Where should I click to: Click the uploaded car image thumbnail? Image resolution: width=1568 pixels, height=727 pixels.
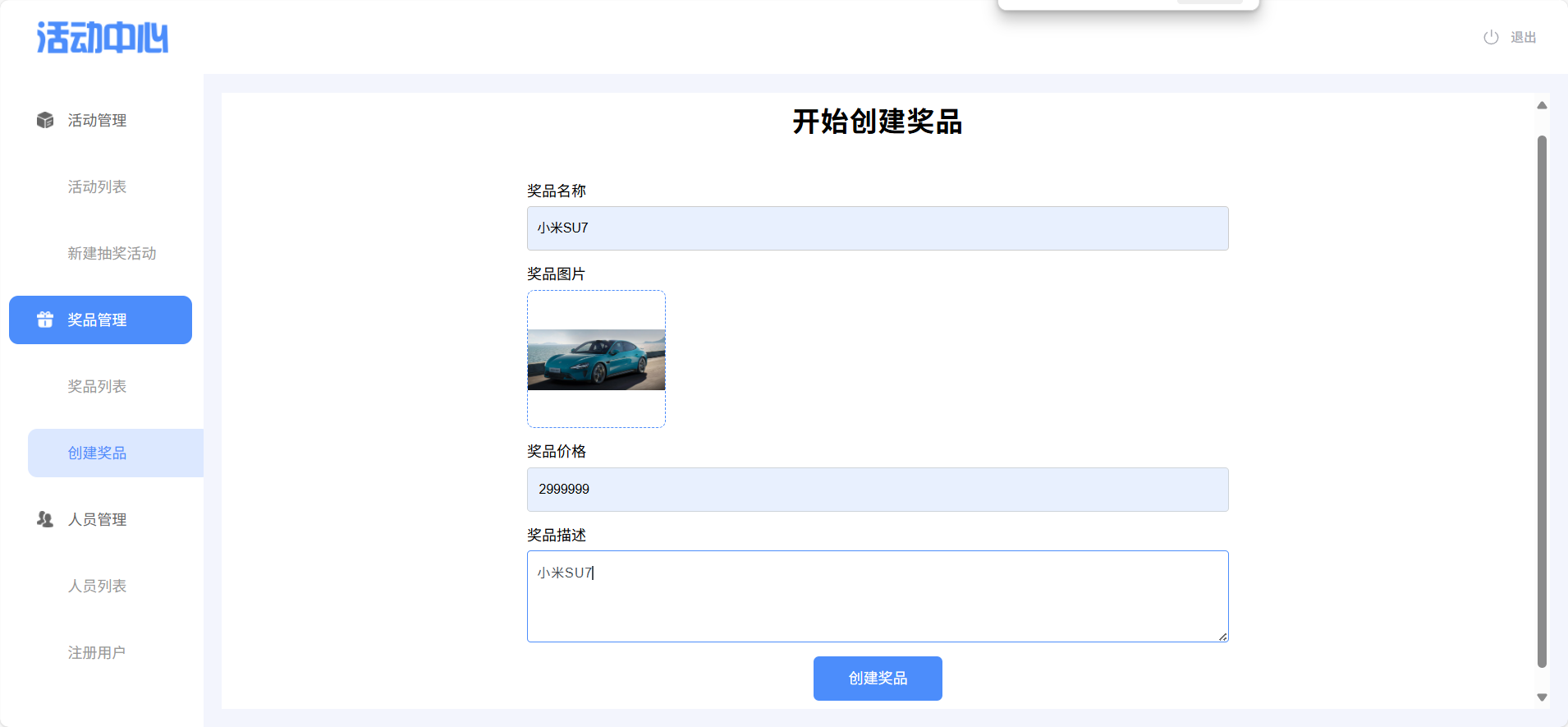click(x=596, y=360)
